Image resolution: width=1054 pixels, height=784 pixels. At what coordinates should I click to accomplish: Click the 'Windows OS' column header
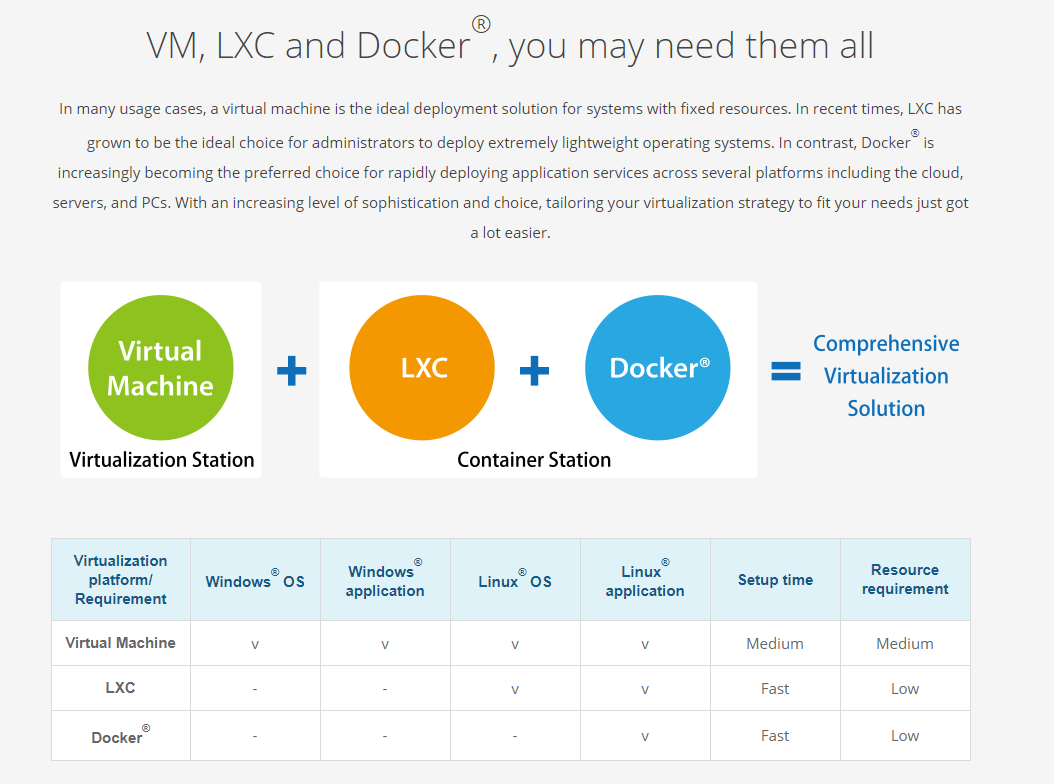(x=255, y=580)
